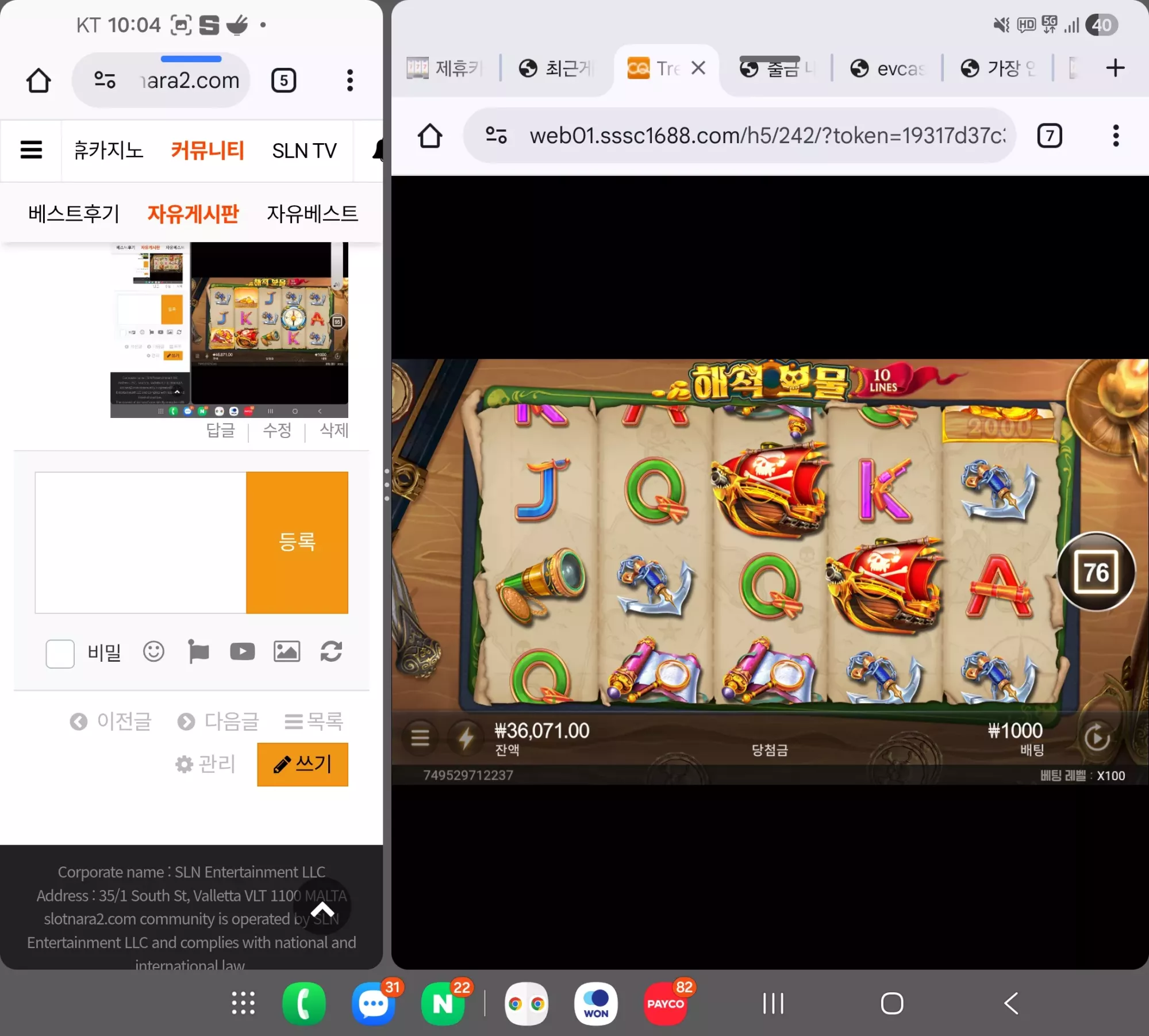Open ₩1000 배팅 bet amount selector
The height and width of the screenshot is (1036, 1149).
coord(1016,739)
